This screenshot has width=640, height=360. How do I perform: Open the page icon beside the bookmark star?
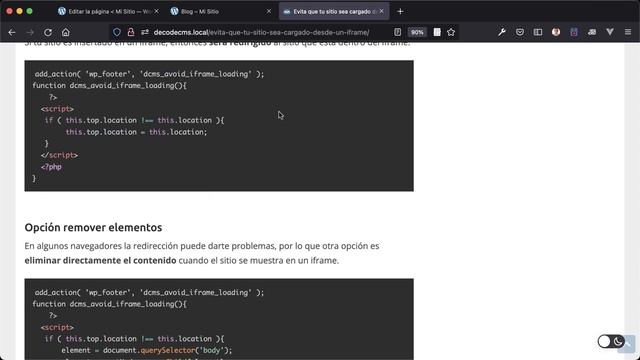pyautogui.click(x=437, y=32)
